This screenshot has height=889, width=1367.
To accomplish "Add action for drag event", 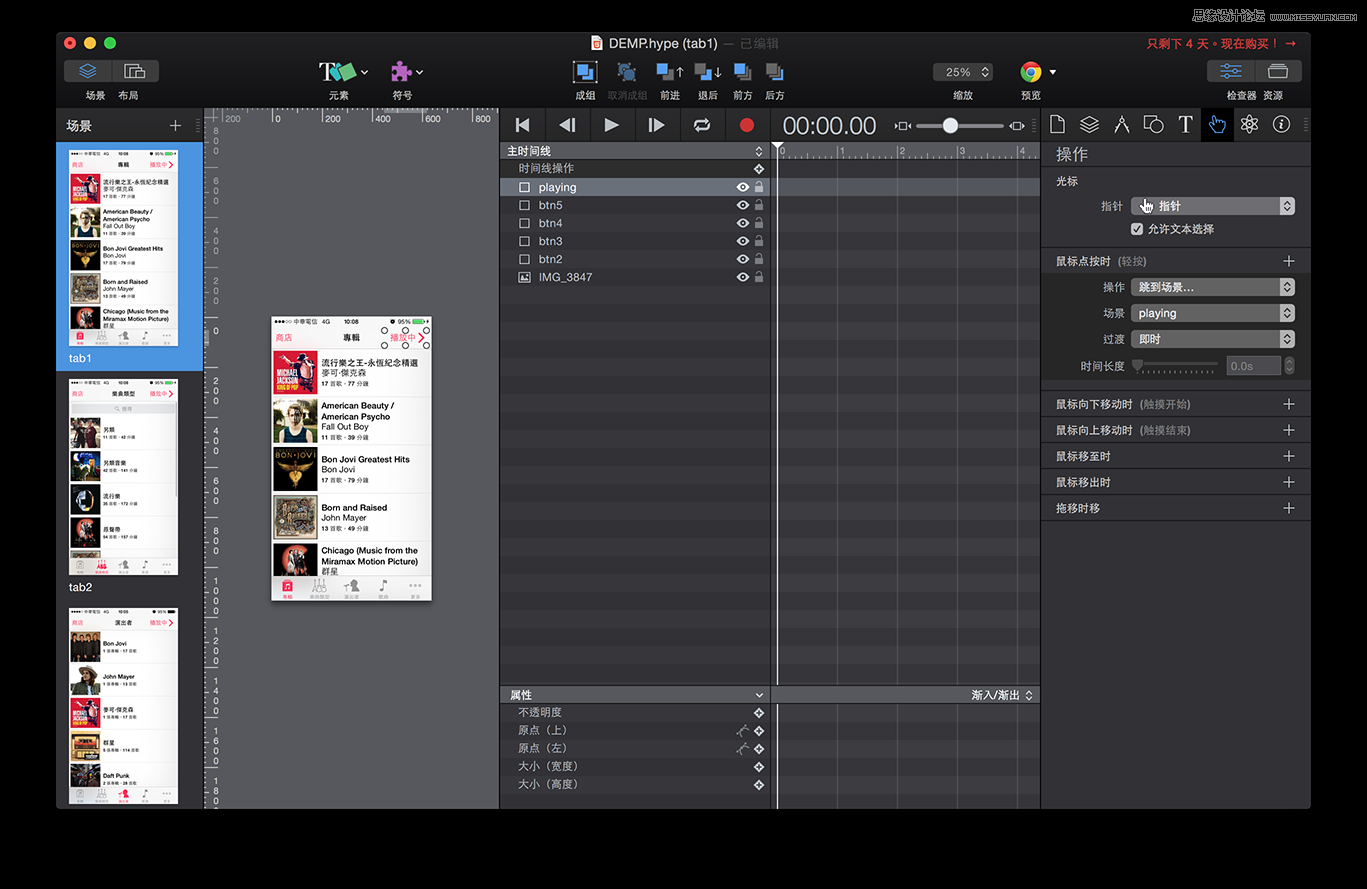I will 1289,508.
